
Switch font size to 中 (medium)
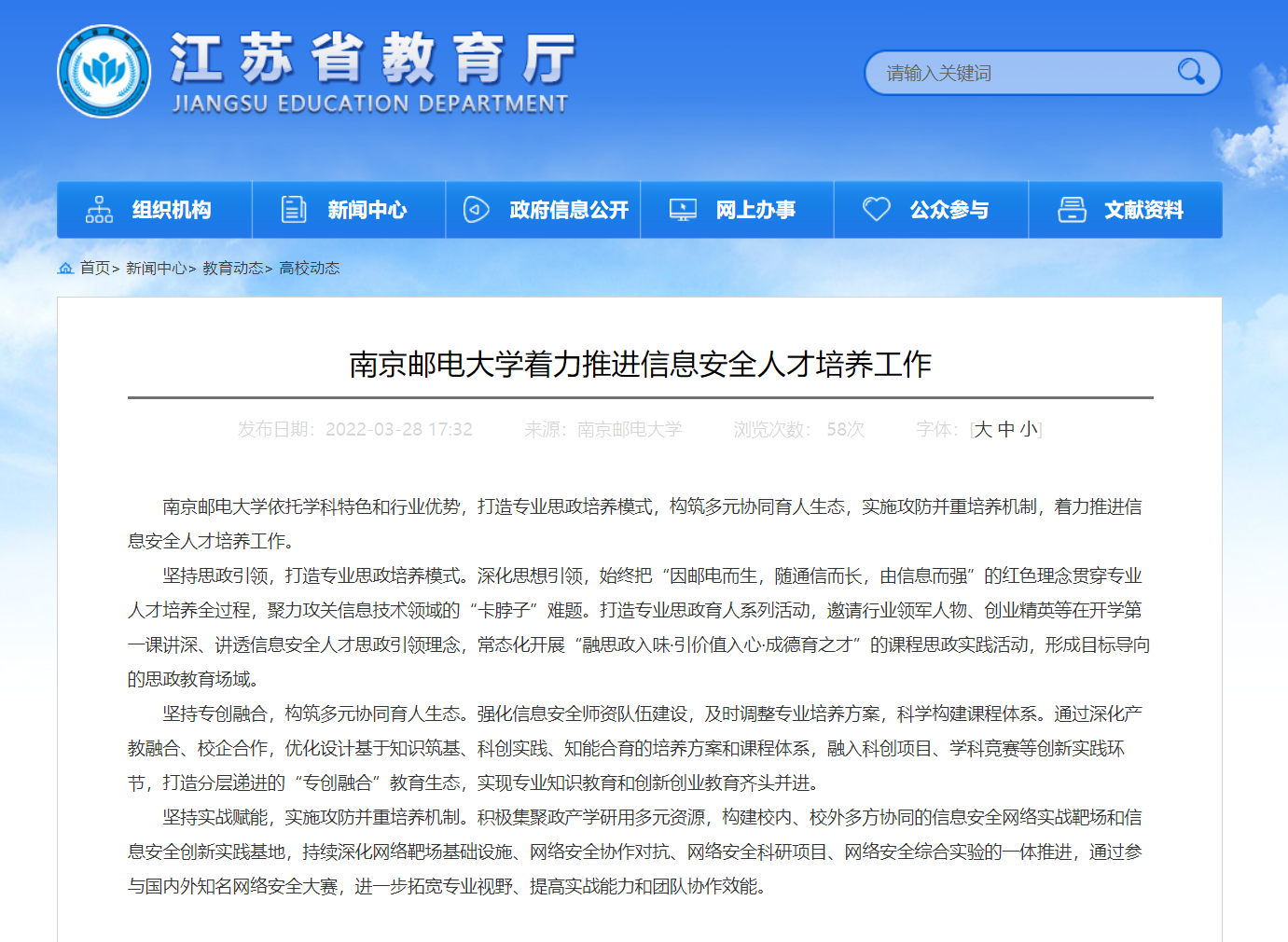click(x=1005, y=429)
